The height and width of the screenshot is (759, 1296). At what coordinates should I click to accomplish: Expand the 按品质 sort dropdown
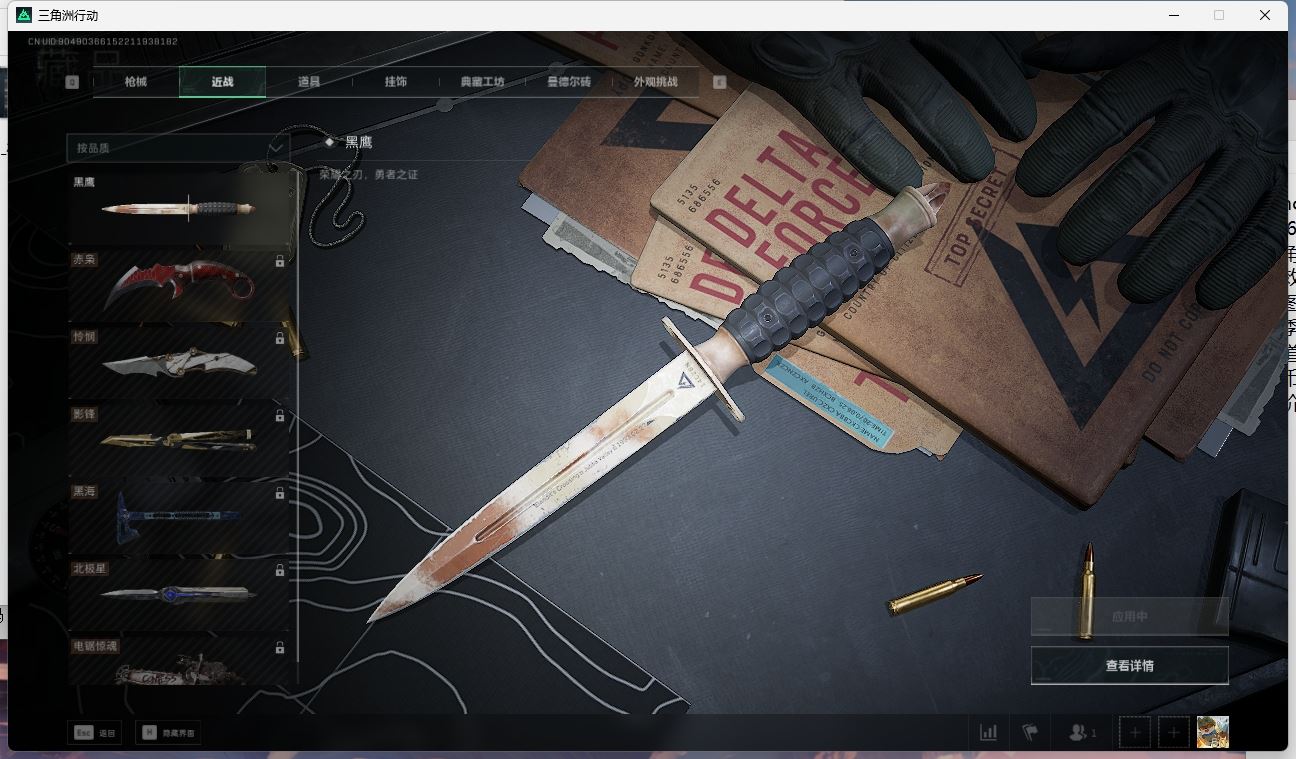178,148
